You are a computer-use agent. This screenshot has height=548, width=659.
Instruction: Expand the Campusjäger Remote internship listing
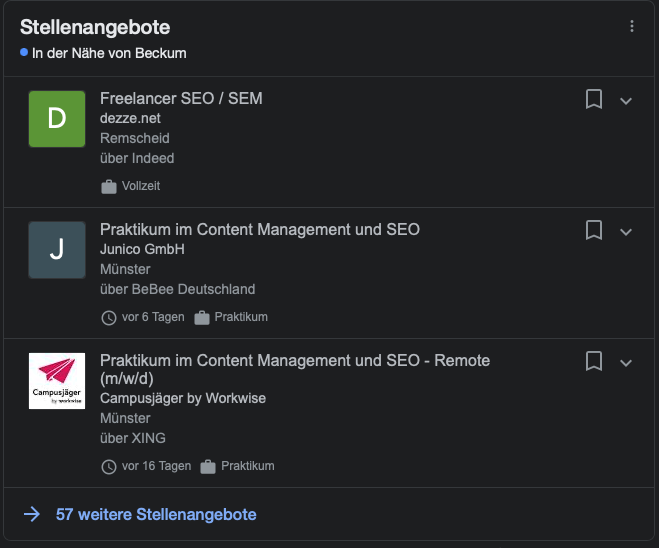tap(626, 362)
